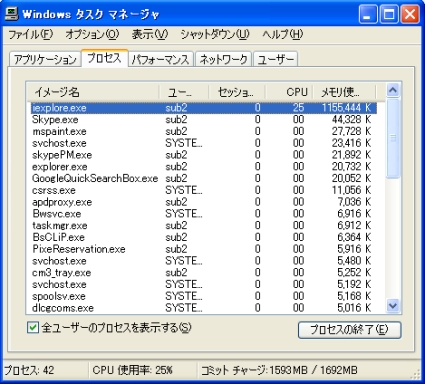
Task: Switch to the パフォーマンス tab
Action: coord(161,59)
